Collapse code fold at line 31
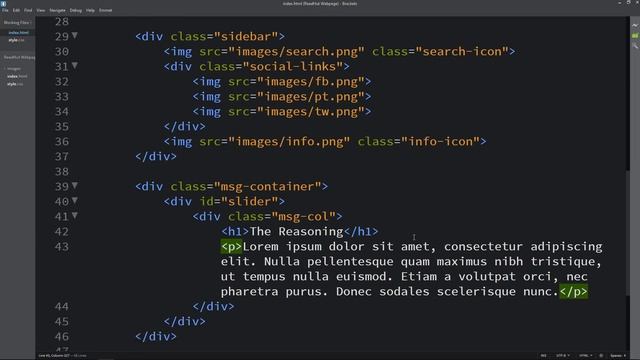This screenshot has height=360, width=640. pos(75,66)
